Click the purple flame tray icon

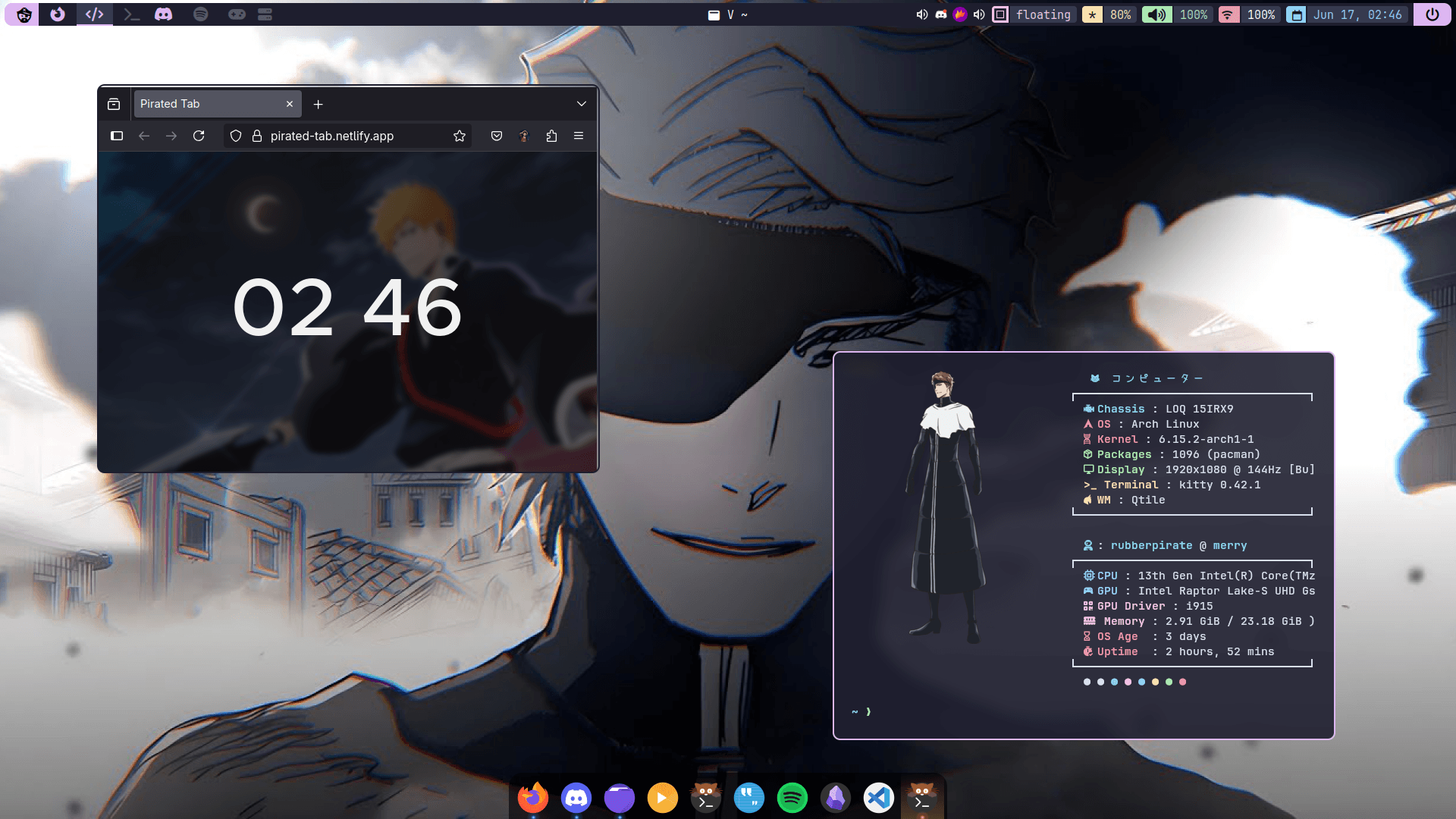click(x=960, y=14)
